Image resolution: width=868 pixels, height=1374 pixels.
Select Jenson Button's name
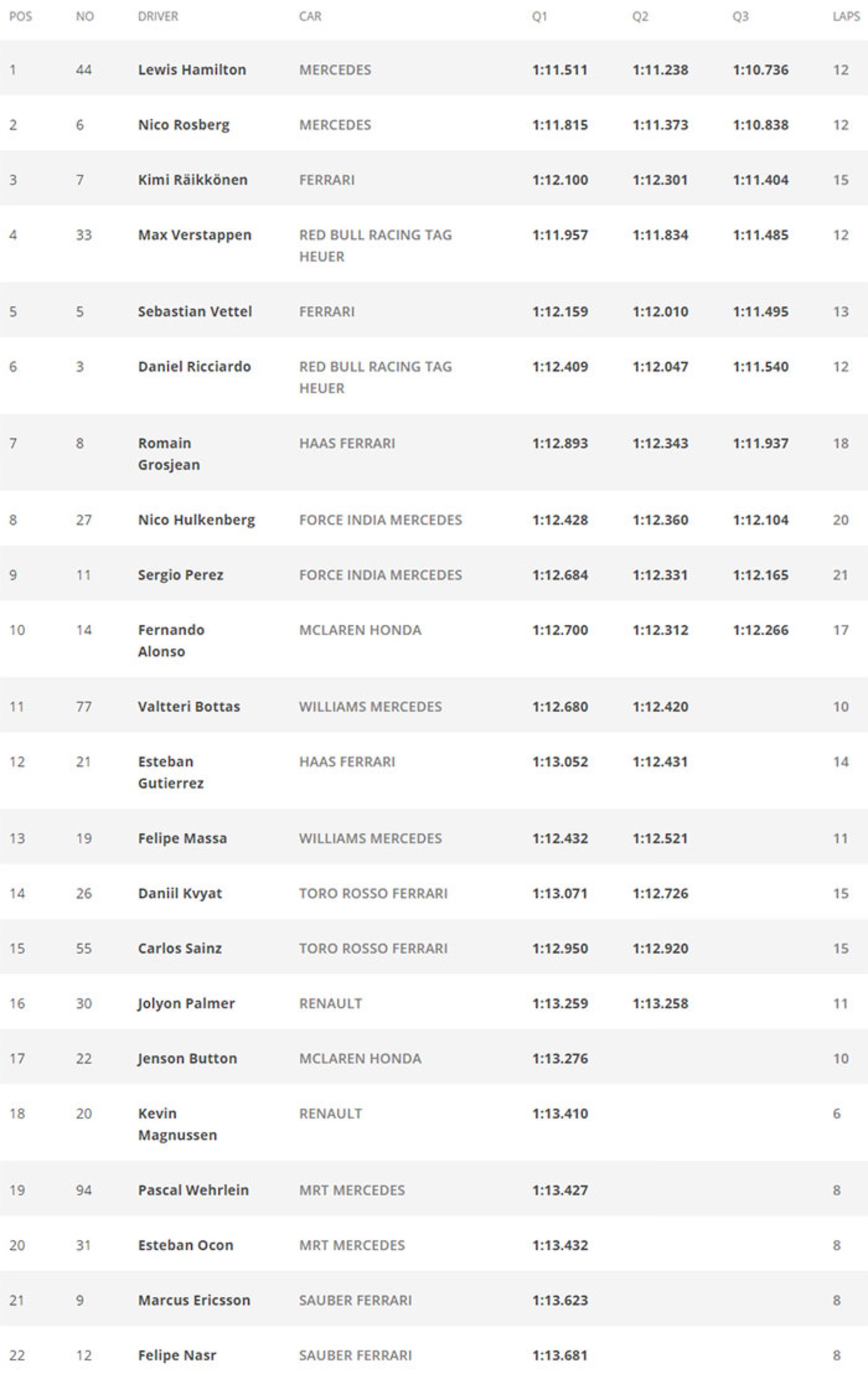point(187,1058)
